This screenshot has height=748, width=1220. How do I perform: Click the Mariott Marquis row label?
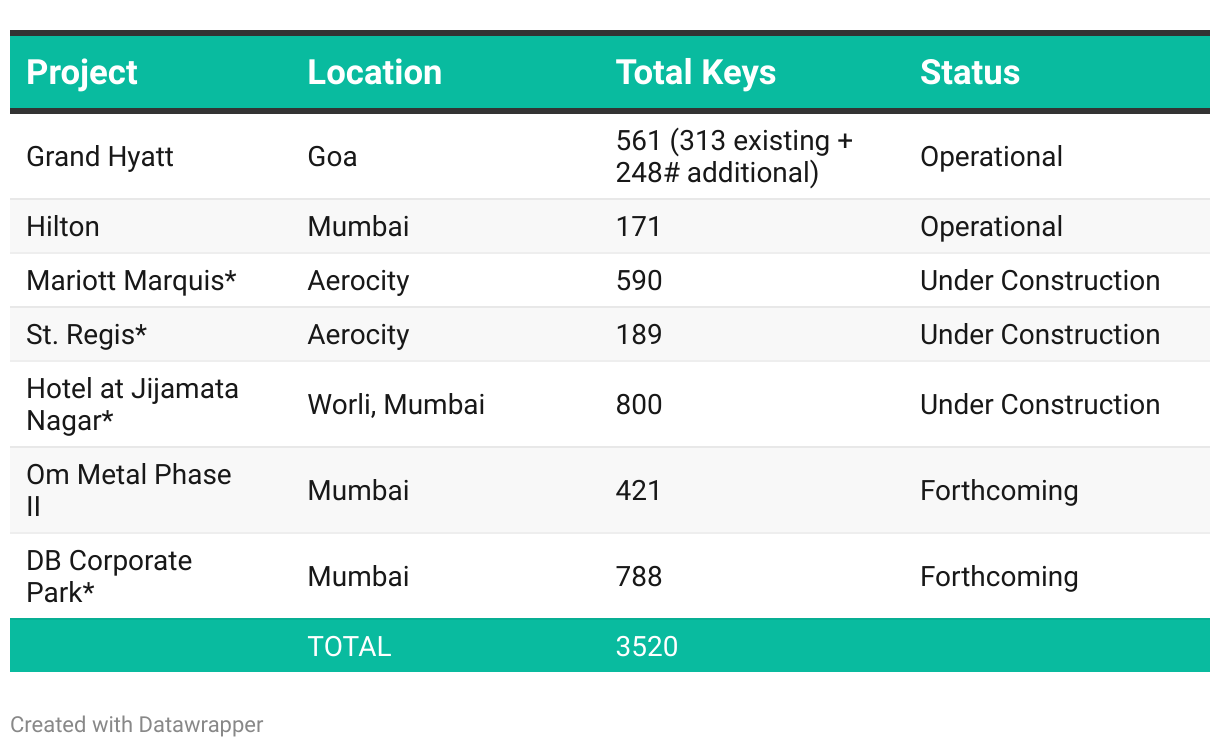131,281
